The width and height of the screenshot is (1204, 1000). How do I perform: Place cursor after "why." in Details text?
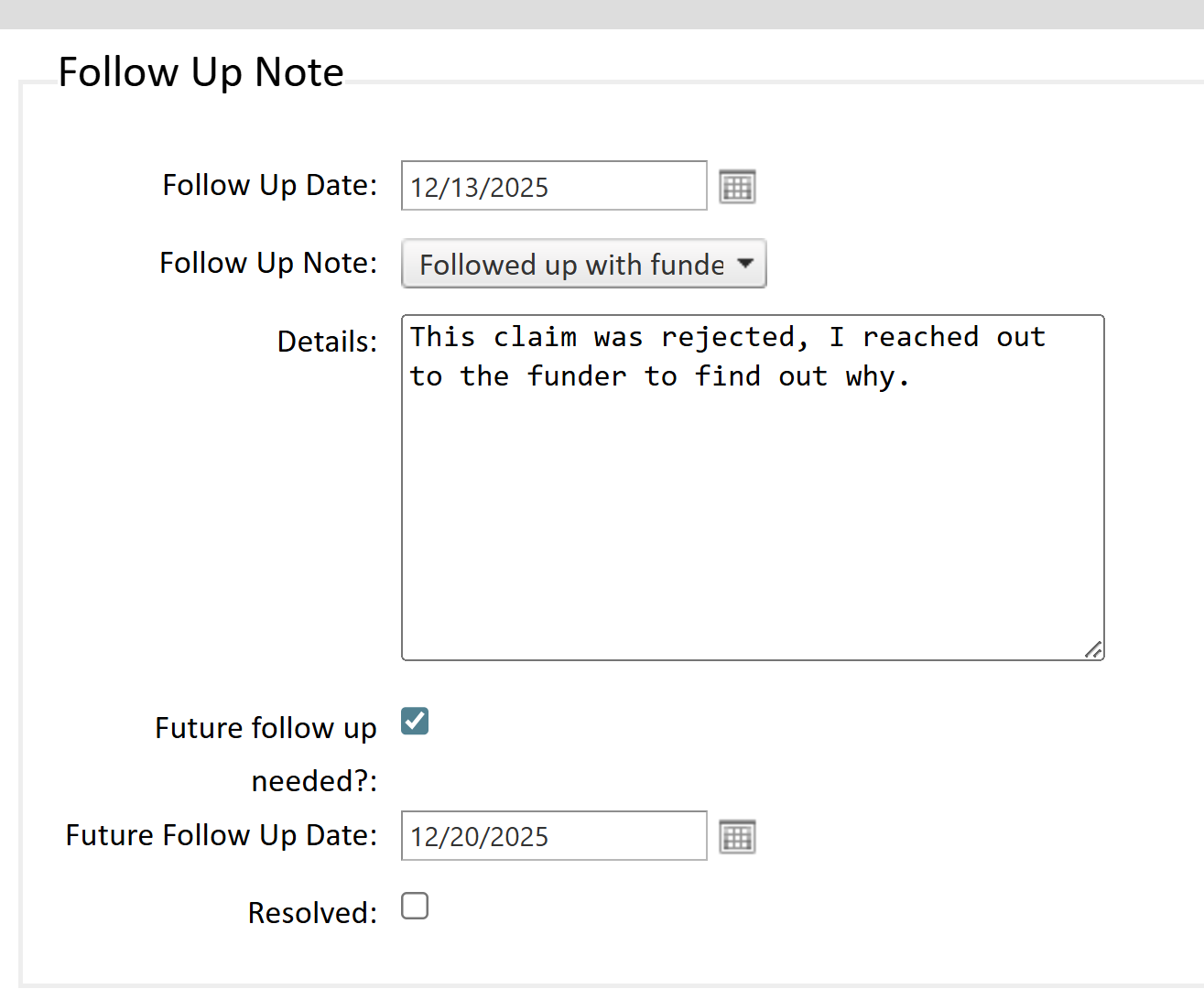908,376
